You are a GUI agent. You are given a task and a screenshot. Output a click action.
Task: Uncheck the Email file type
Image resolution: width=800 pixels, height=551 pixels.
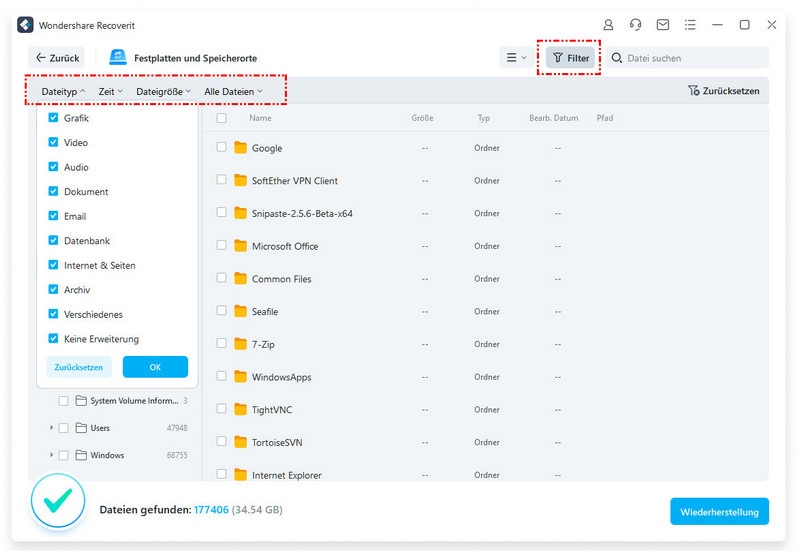53,215
